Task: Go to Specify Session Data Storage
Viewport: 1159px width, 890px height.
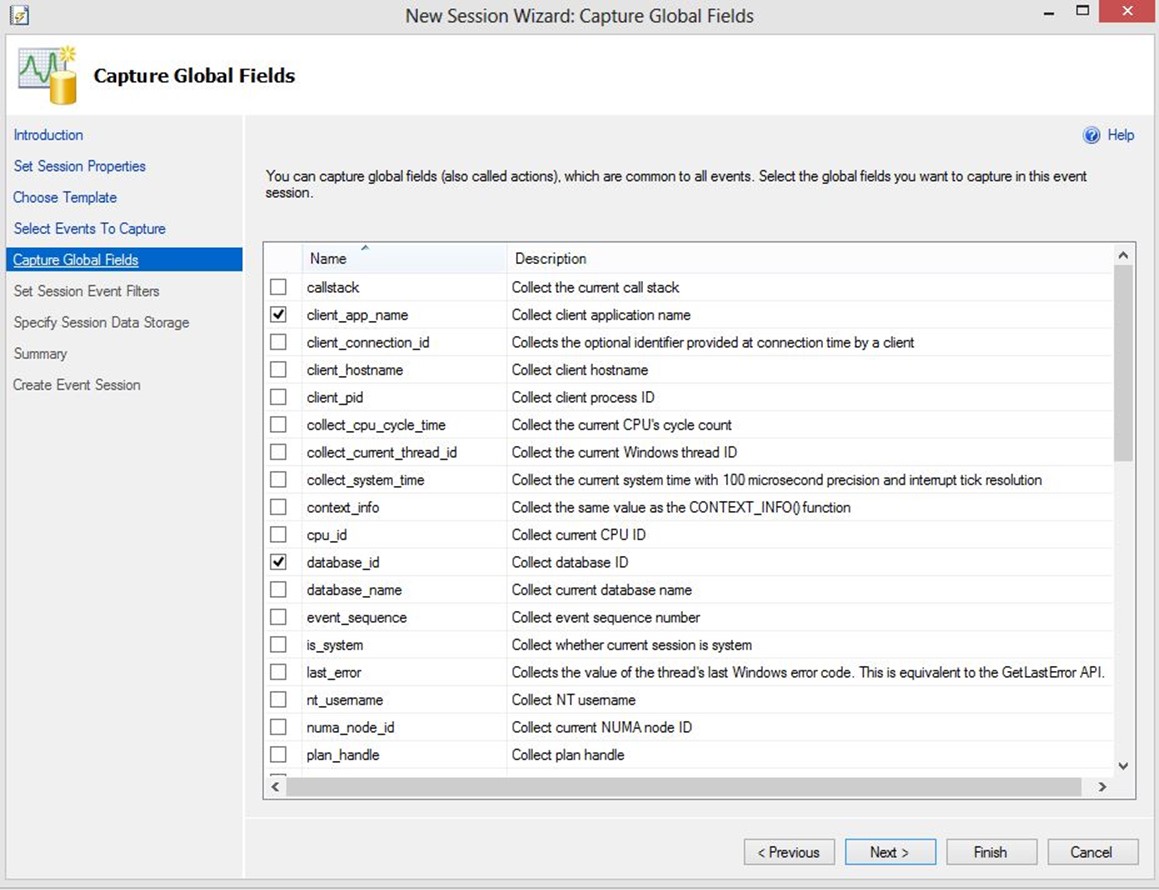Action: click(x=101, y=322)
